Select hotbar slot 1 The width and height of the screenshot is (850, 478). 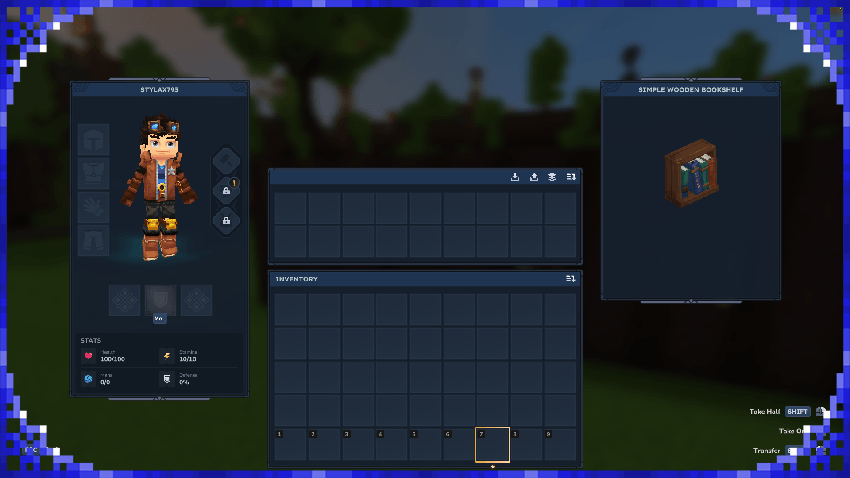point(290,445)
